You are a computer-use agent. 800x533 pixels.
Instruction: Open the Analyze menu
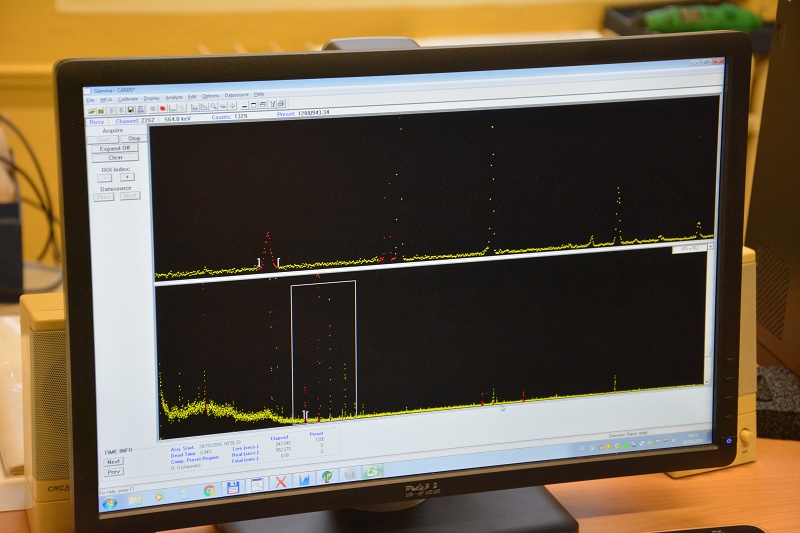[174, 97]
